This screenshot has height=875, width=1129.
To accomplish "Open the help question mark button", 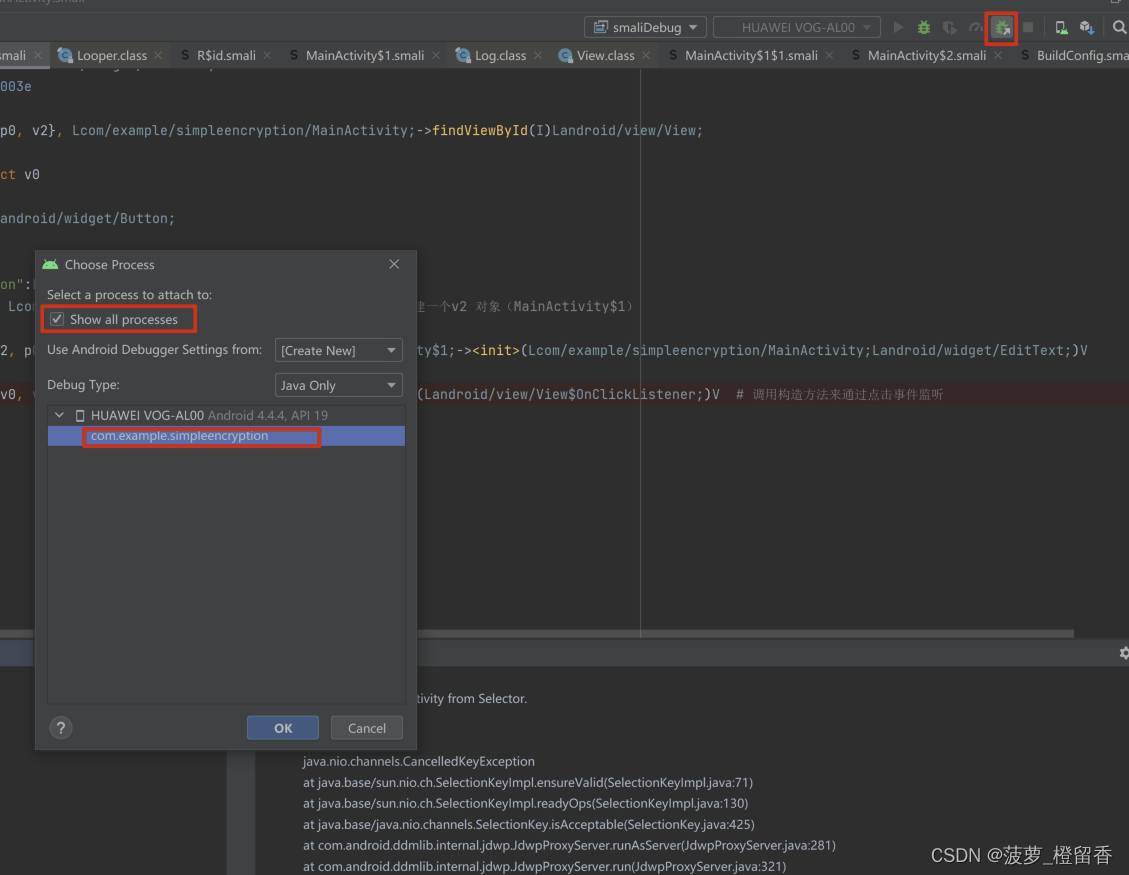I will 61,728.
